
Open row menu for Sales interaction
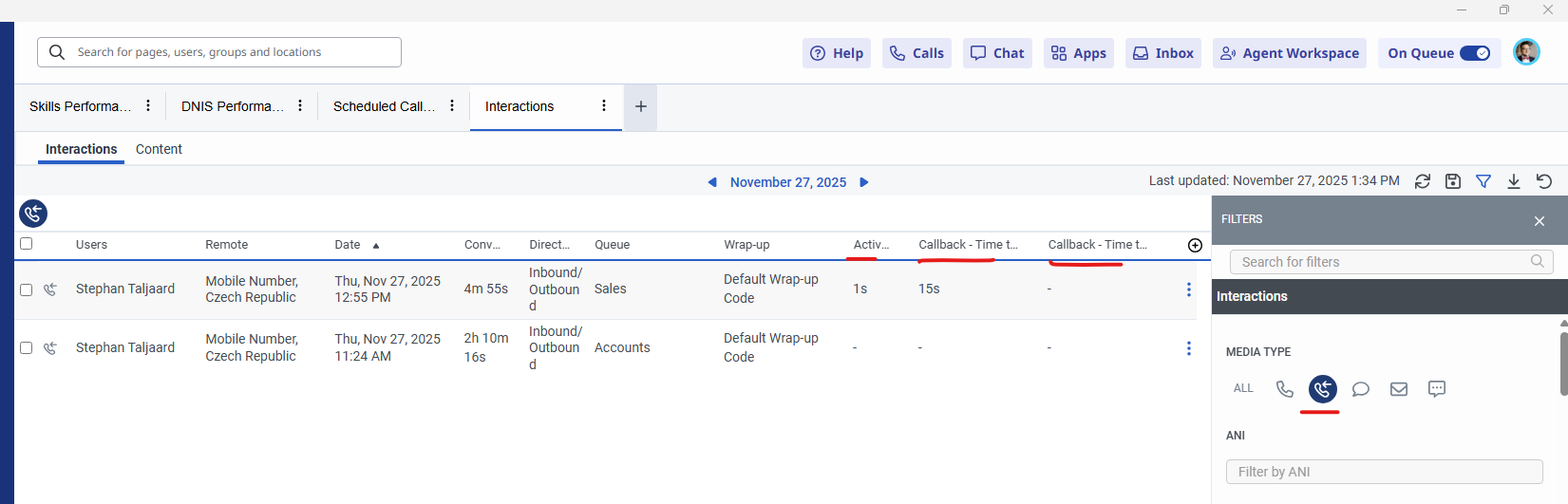click(1188, 289)
